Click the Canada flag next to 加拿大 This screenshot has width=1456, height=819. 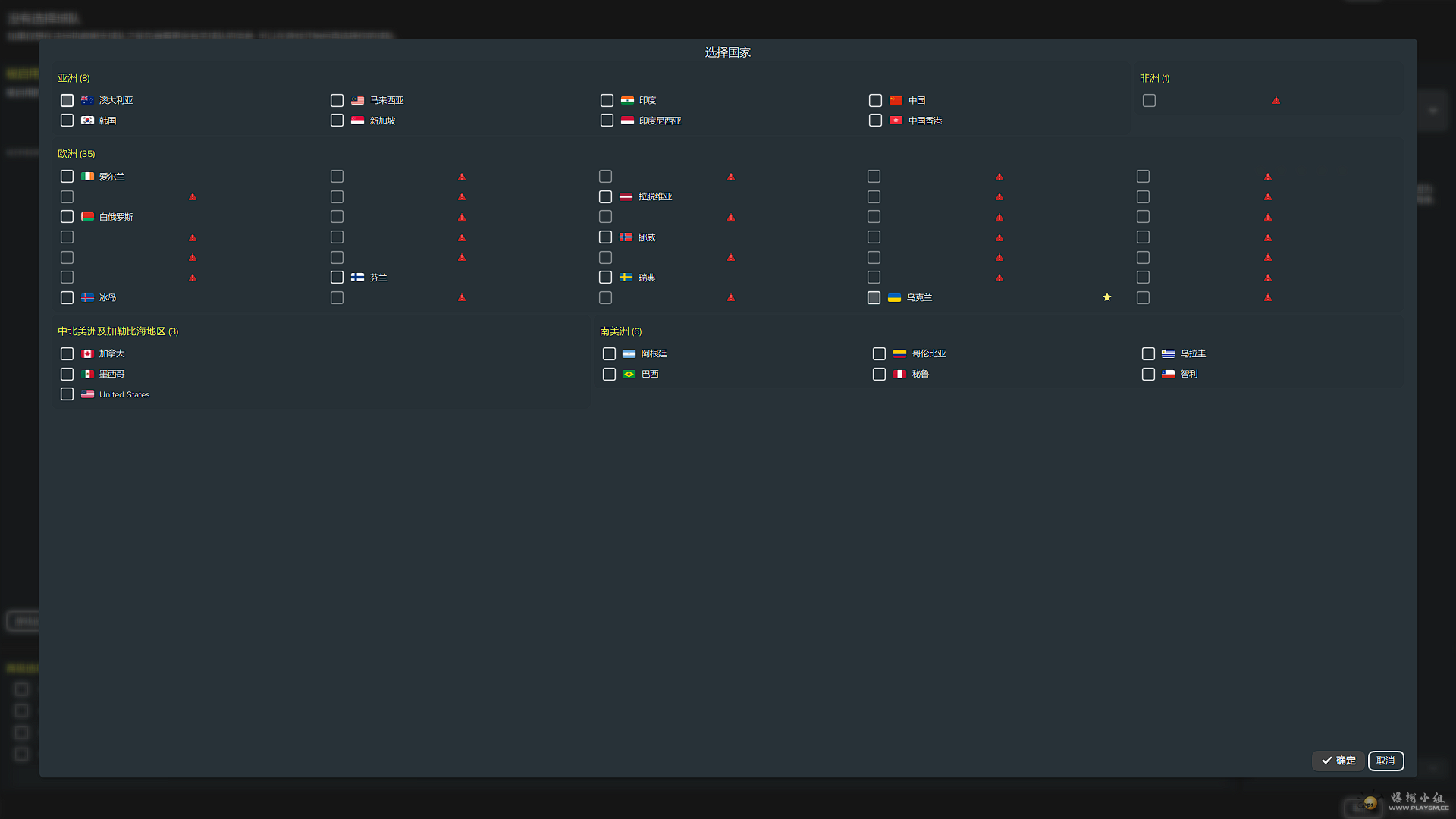[x=87, y=354]
